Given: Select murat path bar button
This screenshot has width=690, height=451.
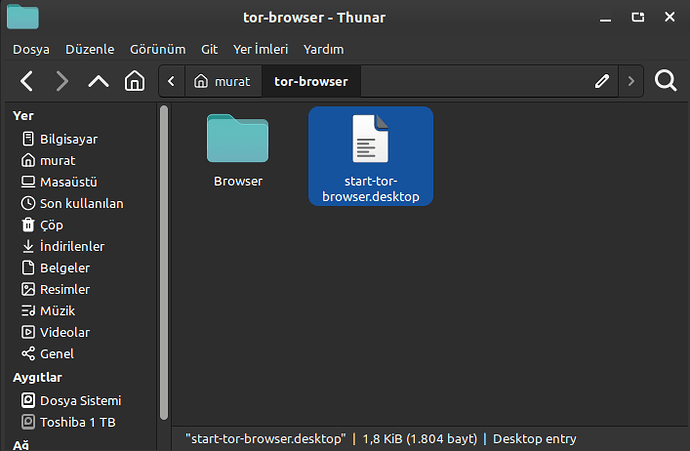Looking at the screenshot, I should (x=223, y=81).
